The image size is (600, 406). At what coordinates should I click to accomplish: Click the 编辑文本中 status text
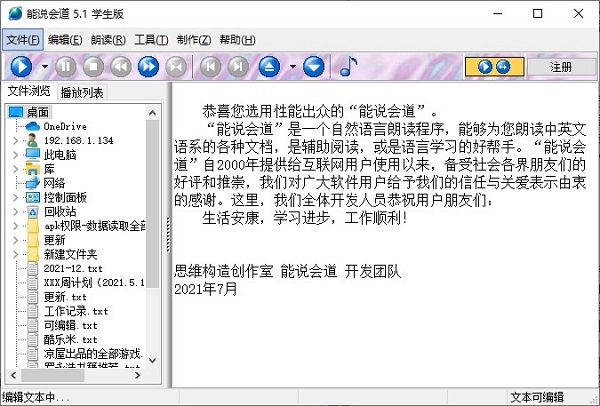tap(36, 397)
